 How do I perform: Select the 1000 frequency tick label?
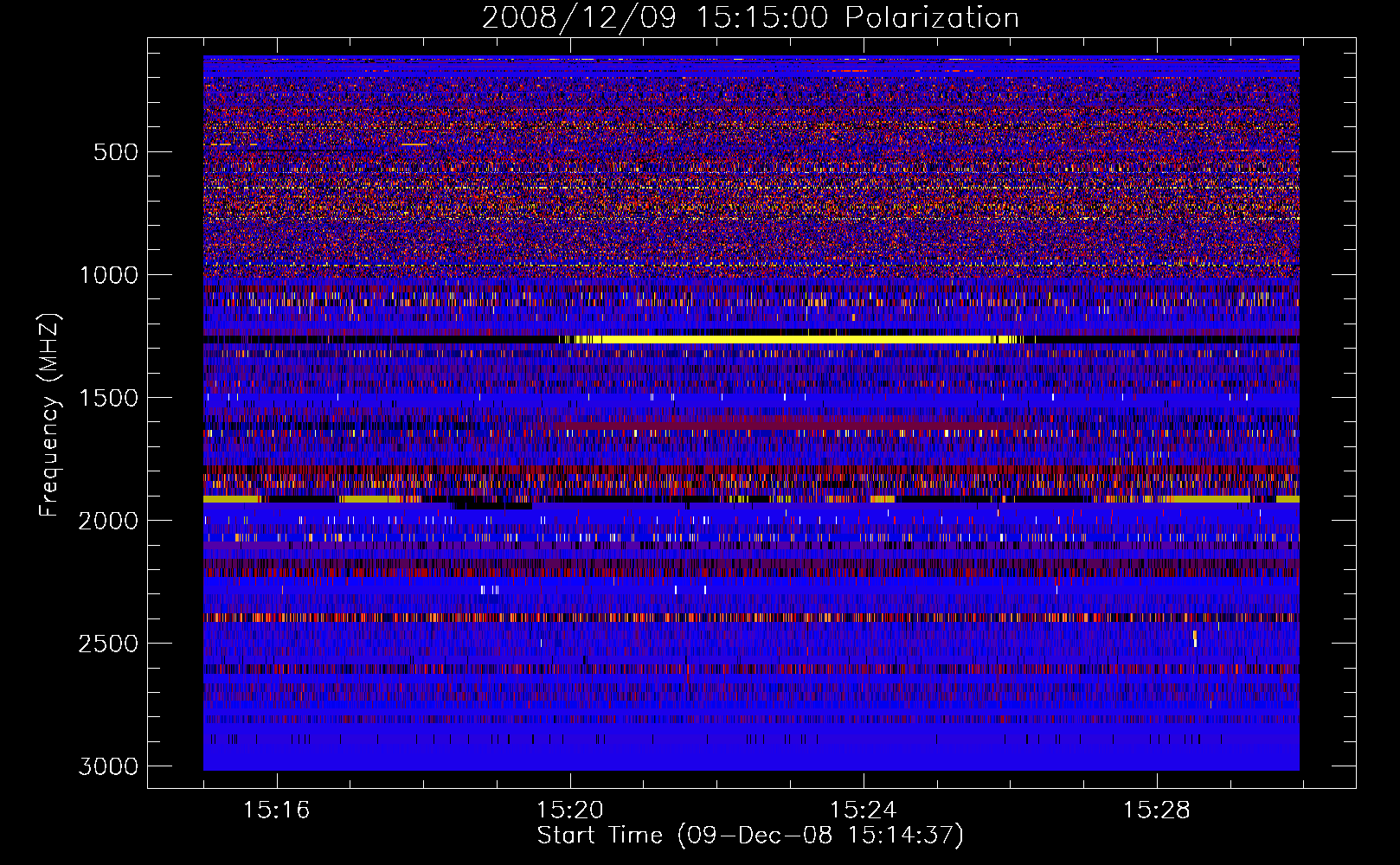pyautogui.click(x=109, y=275)
